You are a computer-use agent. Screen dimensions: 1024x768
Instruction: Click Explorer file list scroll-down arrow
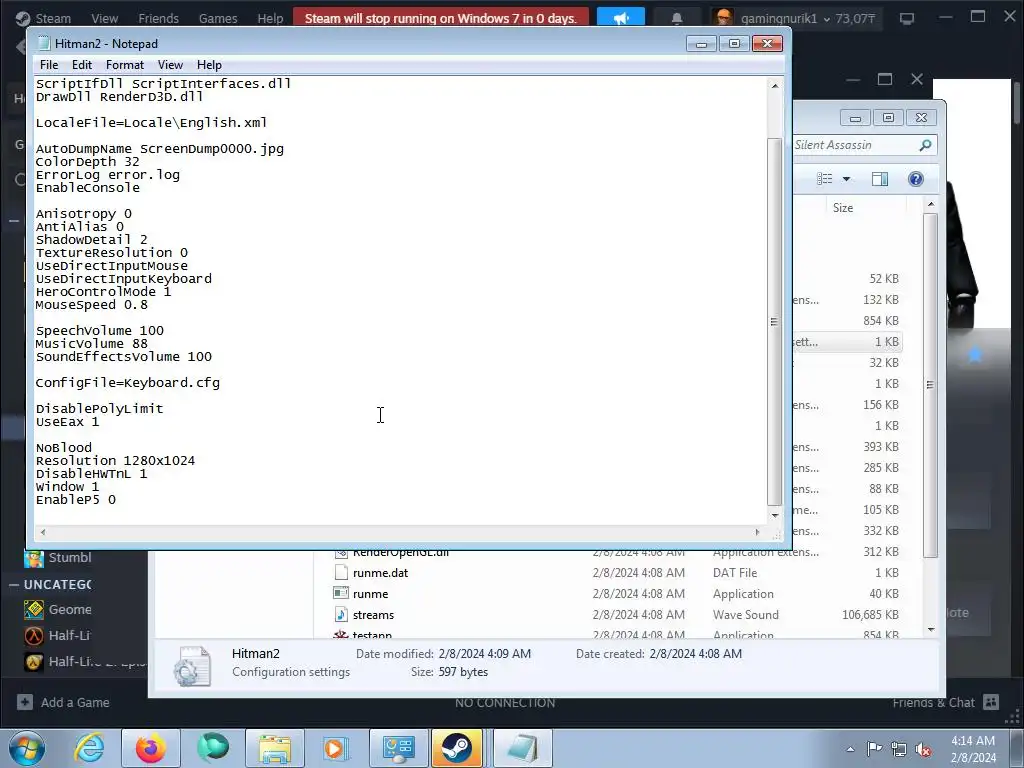click(931, 630)
